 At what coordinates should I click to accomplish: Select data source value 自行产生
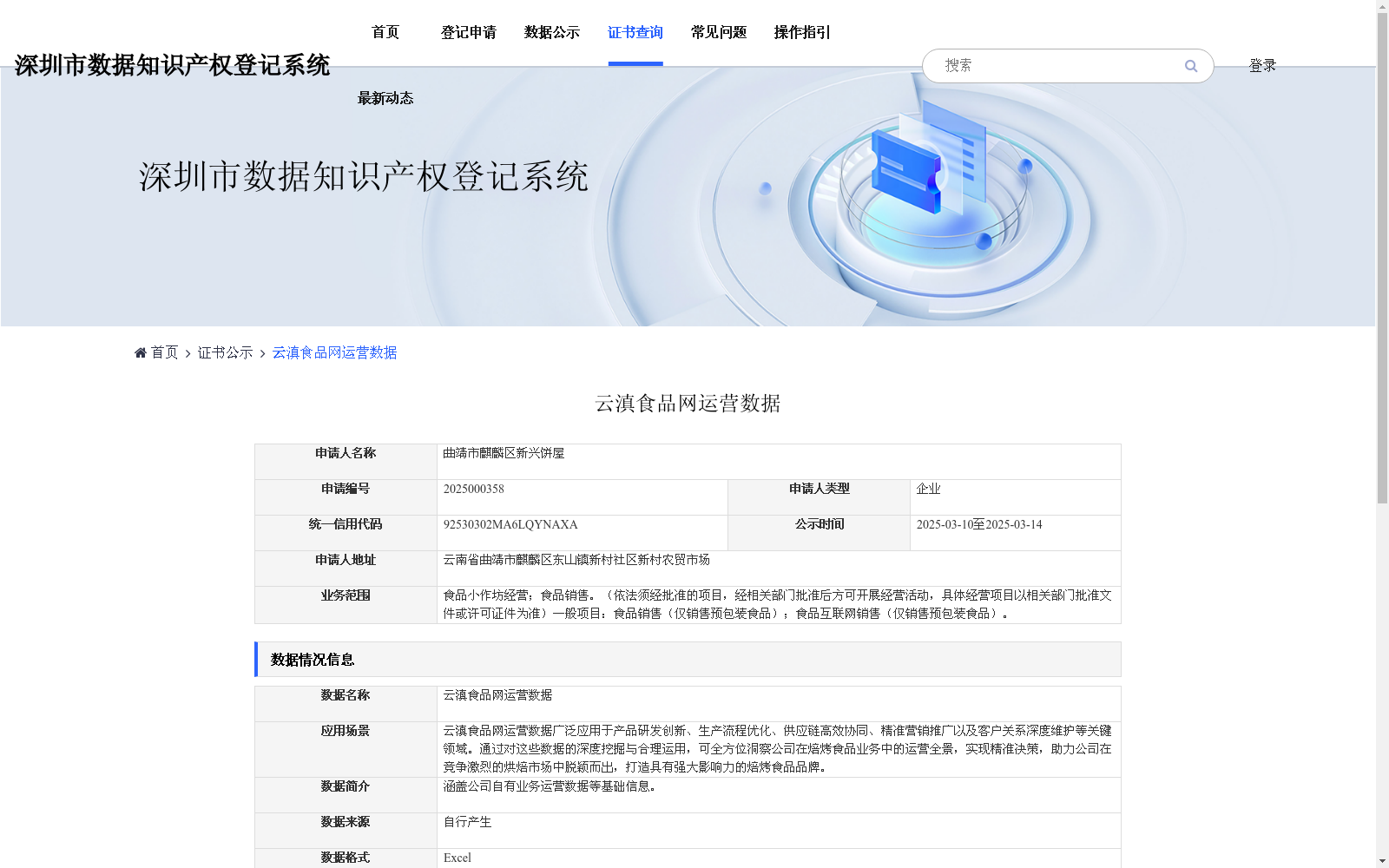point(467,822)
